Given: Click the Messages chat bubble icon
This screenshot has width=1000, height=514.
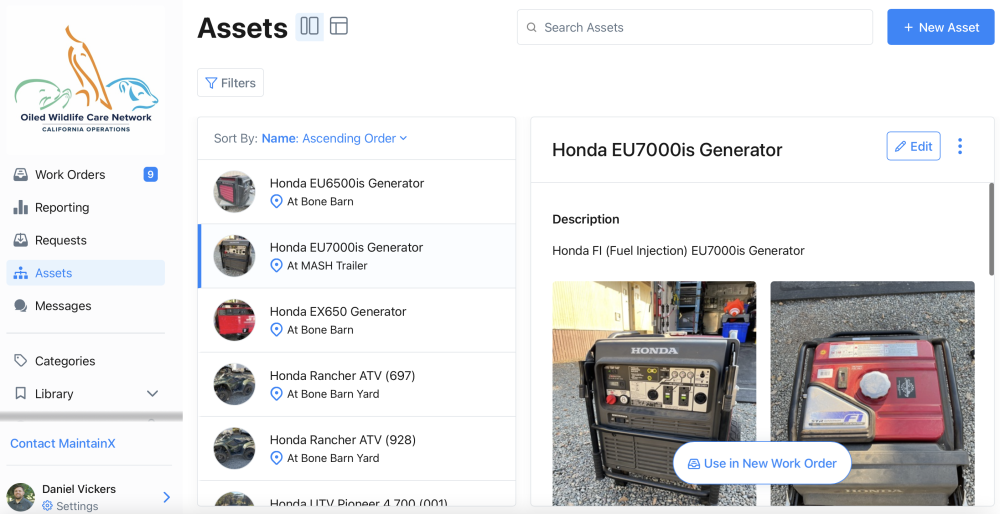Looking at the screenshot, I should click(x=21, y=306).
